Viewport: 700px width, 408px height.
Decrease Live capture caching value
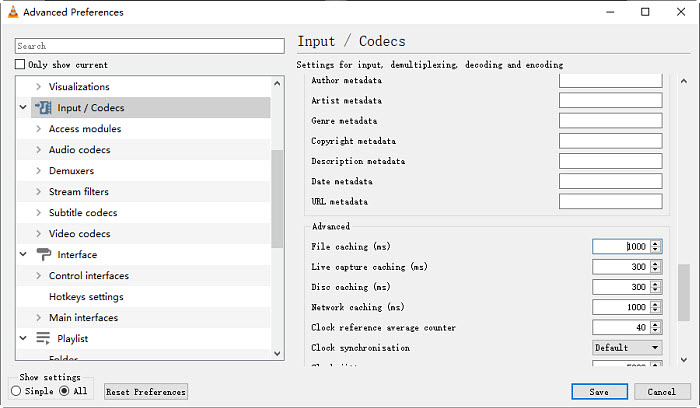point(655,270)
